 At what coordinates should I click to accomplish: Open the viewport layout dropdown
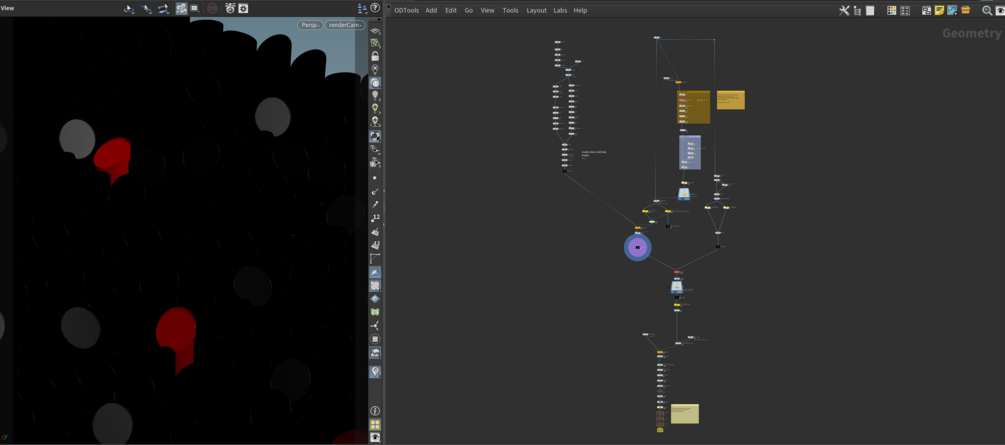362,8
